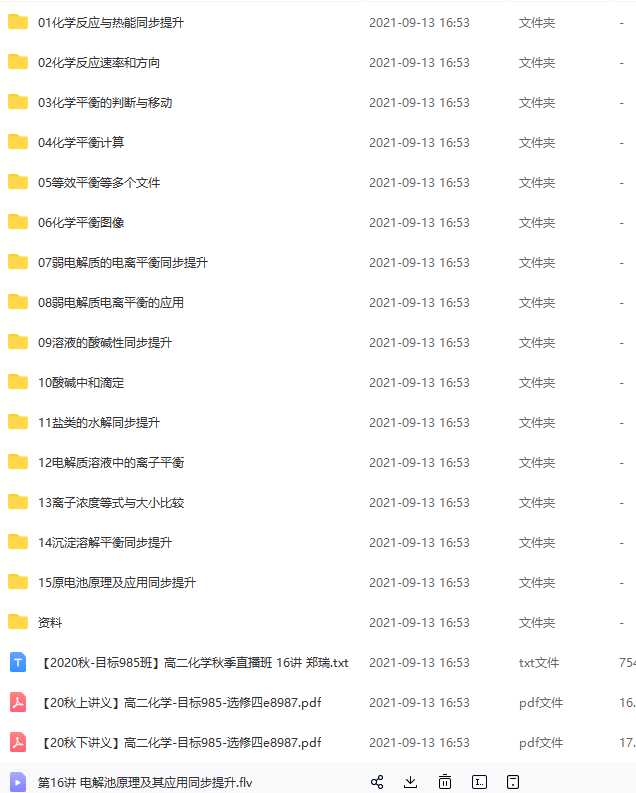Click the folder icon of 资料
This screenshot has height=793, width=636.
(x=18, y=622)
